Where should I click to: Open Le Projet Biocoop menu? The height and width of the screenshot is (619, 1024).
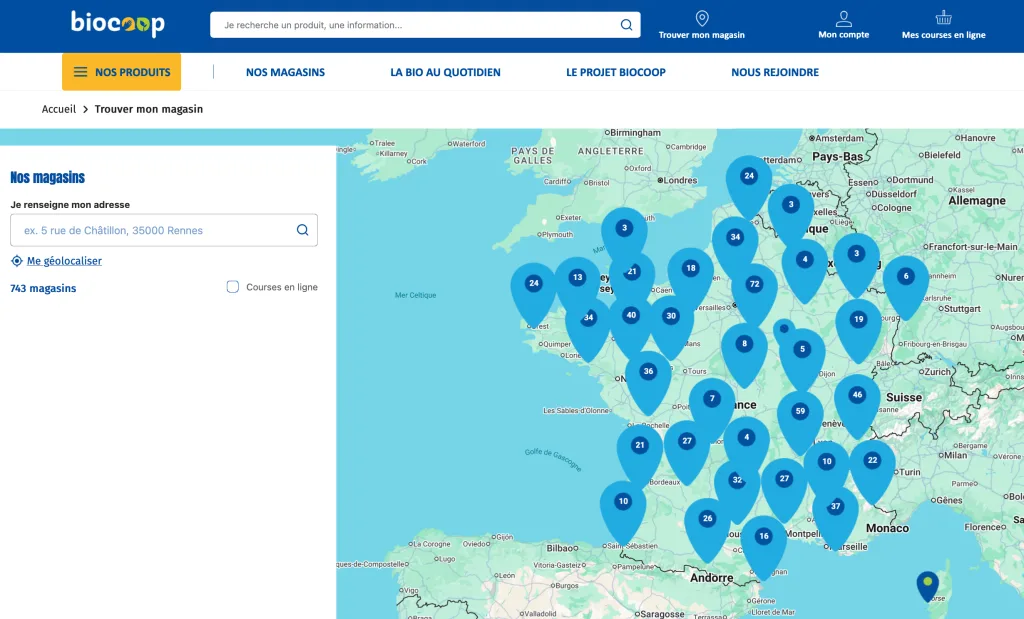pos(615,72)
